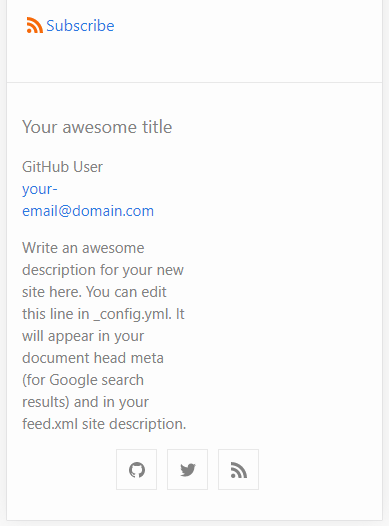
Task: Click the 'Write an awesome' text line
Action: click(83, 248)
